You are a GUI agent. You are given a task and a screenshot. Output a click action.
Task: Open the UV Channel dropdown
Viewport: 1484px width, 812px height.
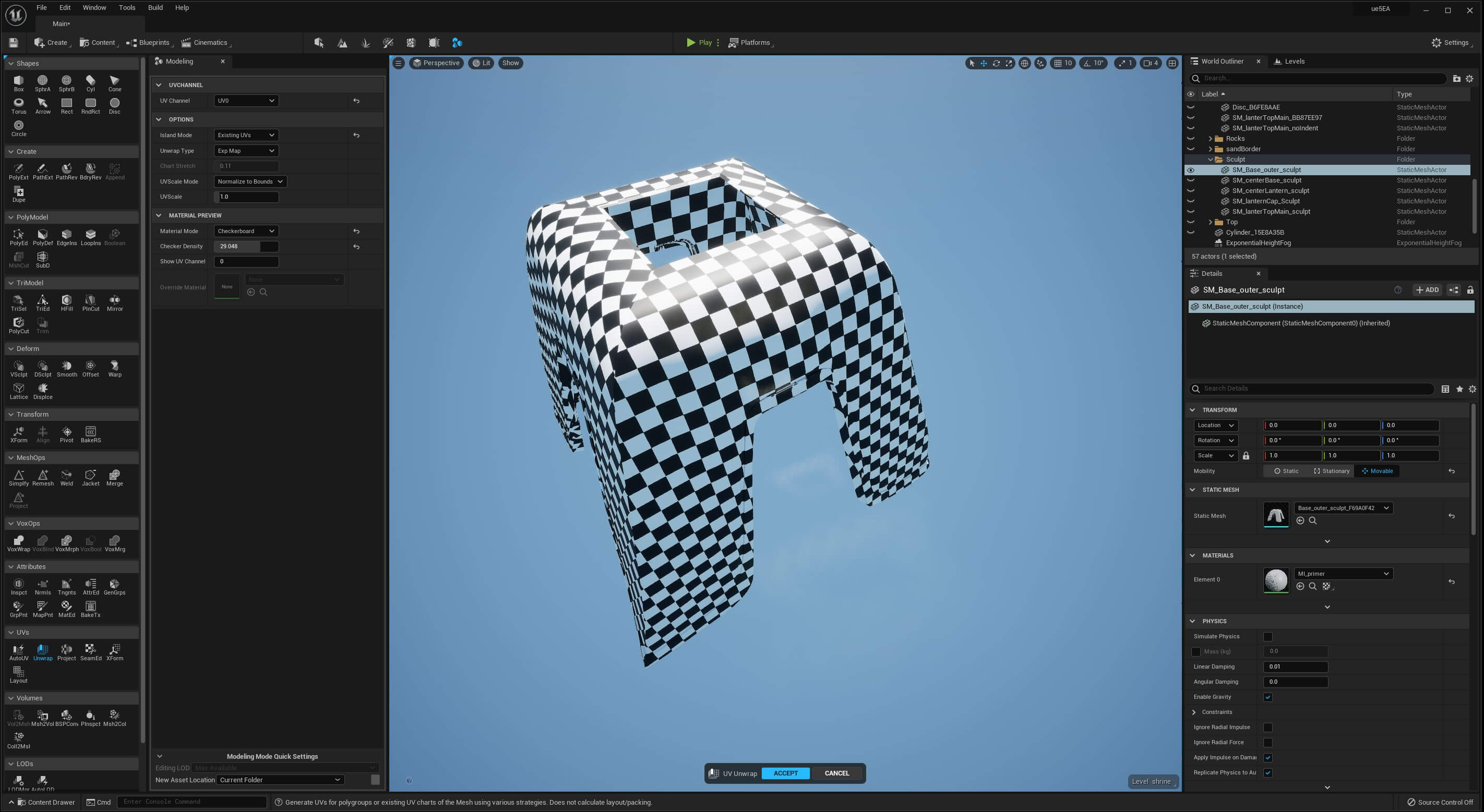pos(246,100)
